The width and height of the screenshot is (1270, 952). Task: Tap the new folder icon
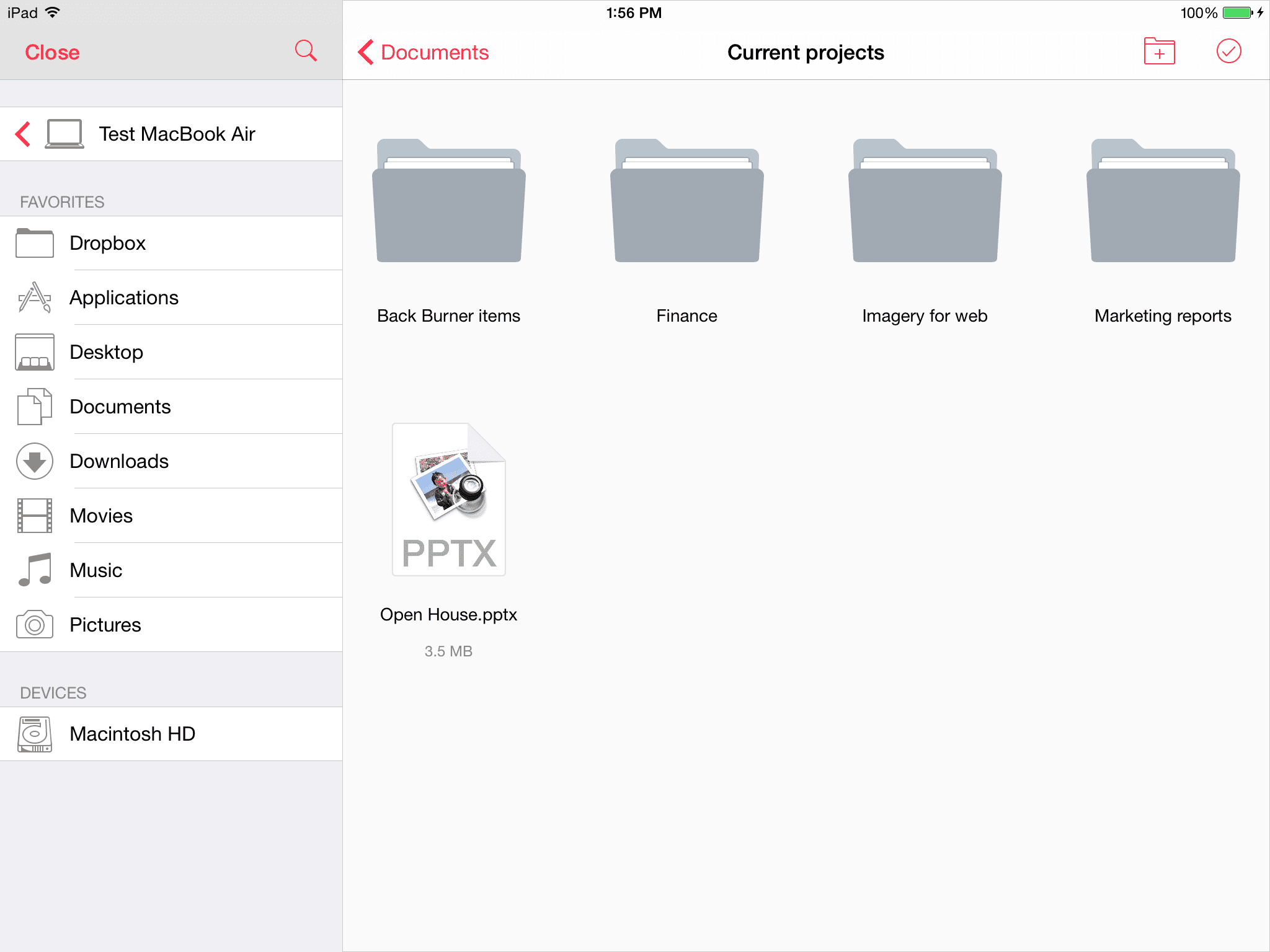click(1159, 51)
